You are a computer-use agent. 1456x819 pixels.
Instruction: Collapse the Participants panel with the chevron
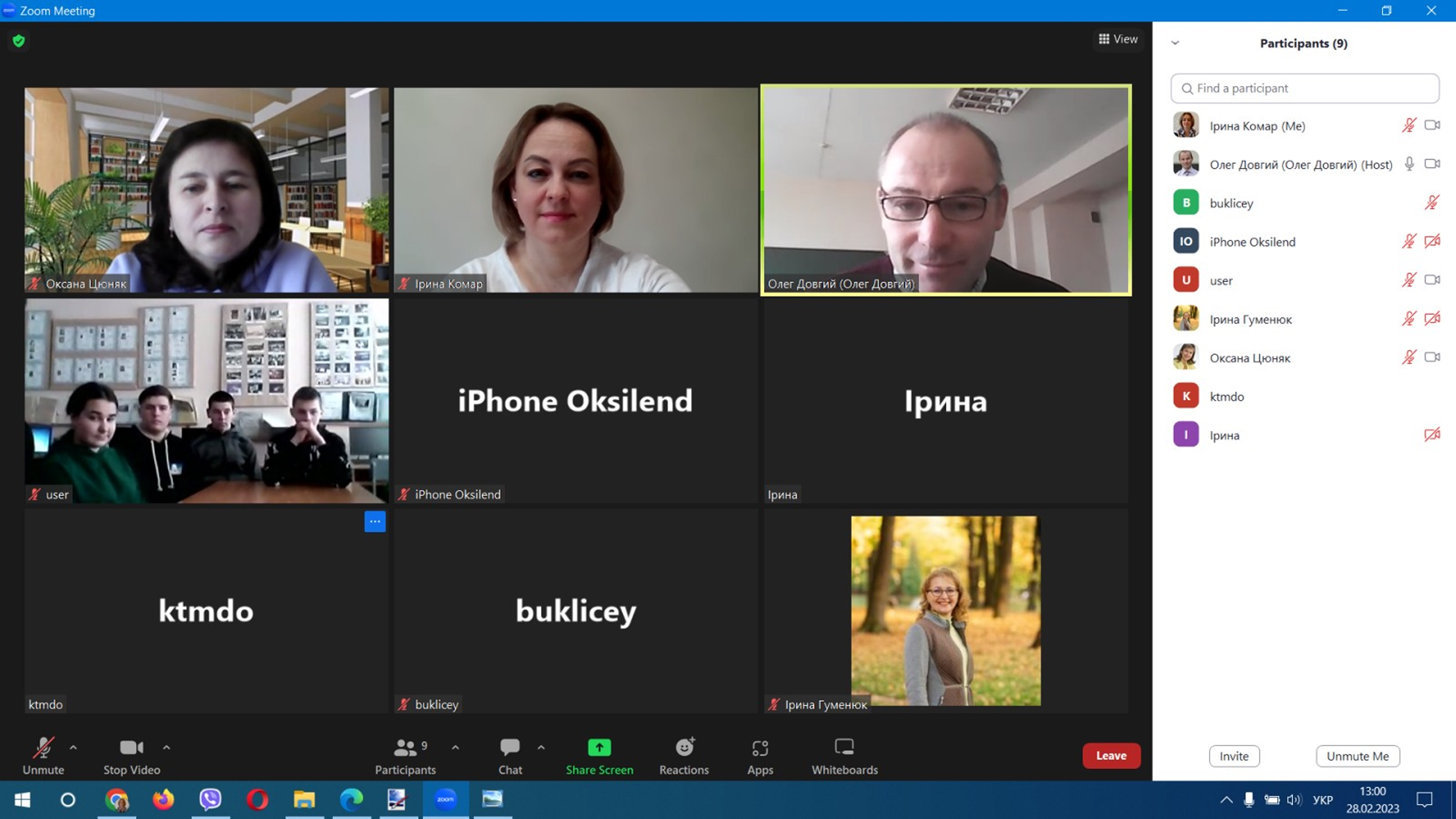(1175, 43)
